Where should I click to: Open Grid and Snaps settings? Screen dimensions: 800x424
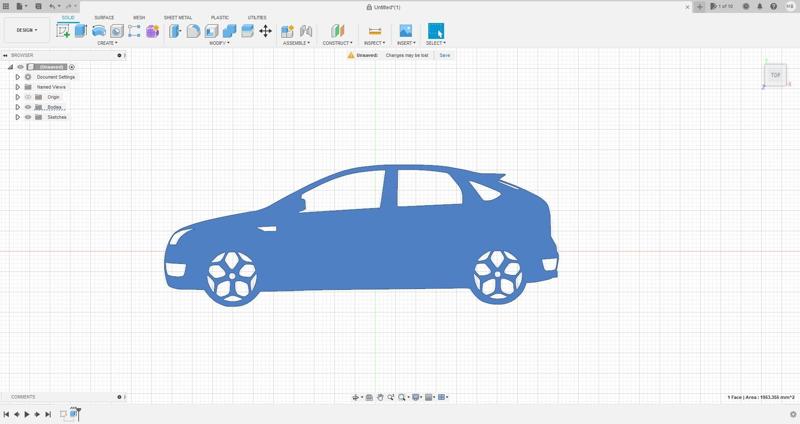pos(430,397)
